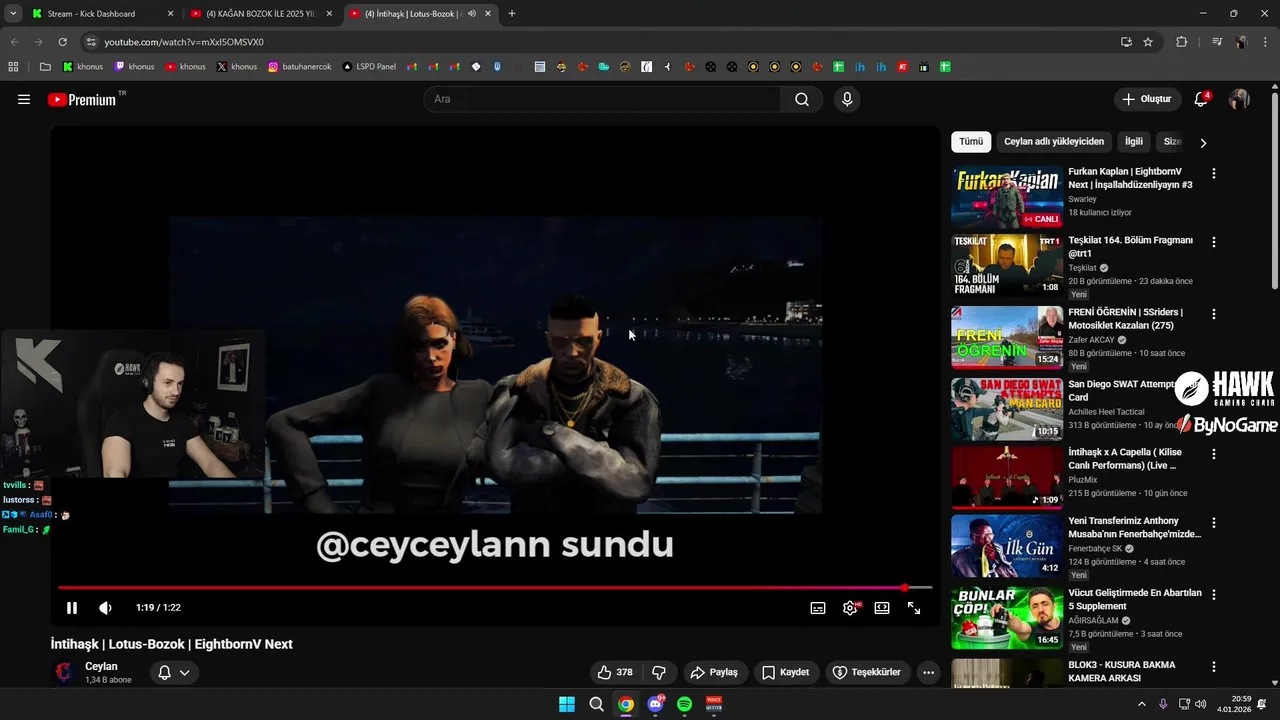Open Windows taskbar search
This screenshot has height=720, width=1280.
tap(596, 704)
